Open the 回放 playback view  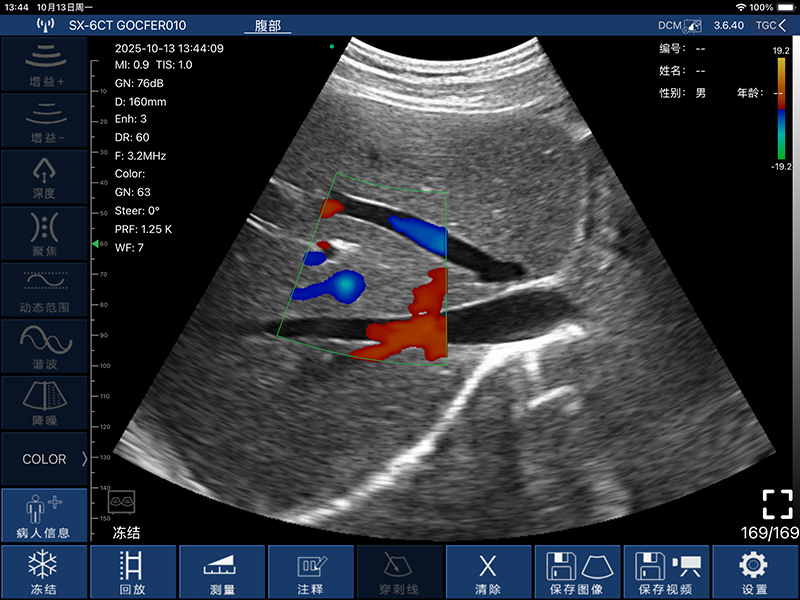click(x=132, y=573)
